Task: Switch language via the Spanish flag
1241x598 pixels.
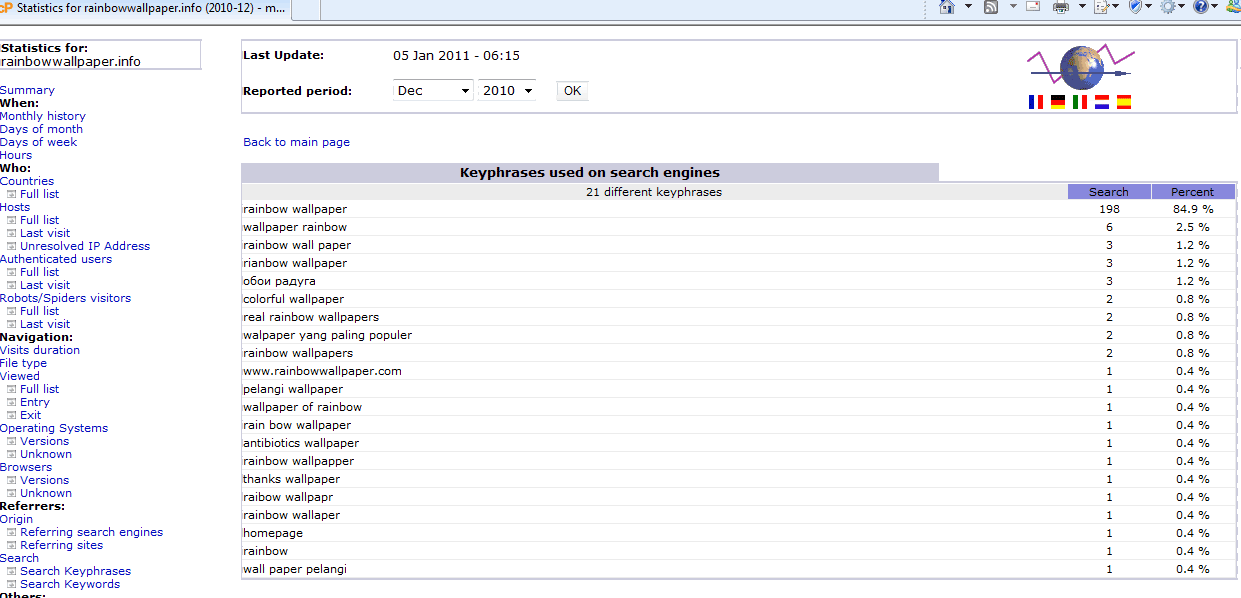Action: 1124,102
